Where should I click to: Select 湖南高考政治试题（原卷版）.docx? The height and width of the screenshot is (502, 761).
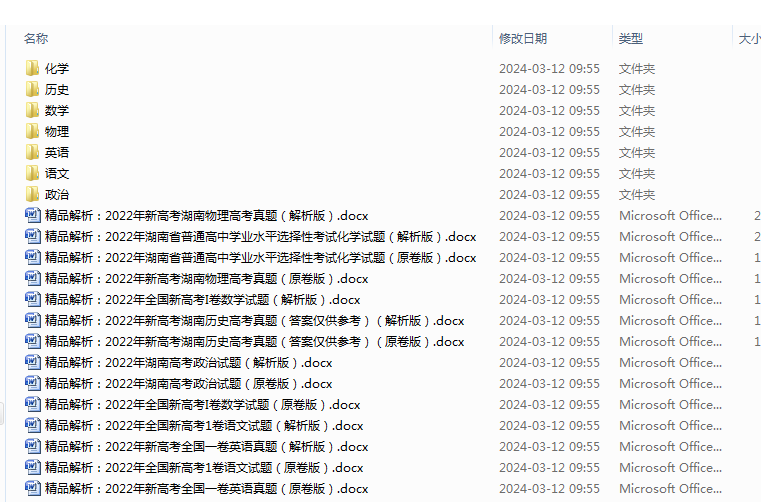pyautogui.click(x=188, y=384)
